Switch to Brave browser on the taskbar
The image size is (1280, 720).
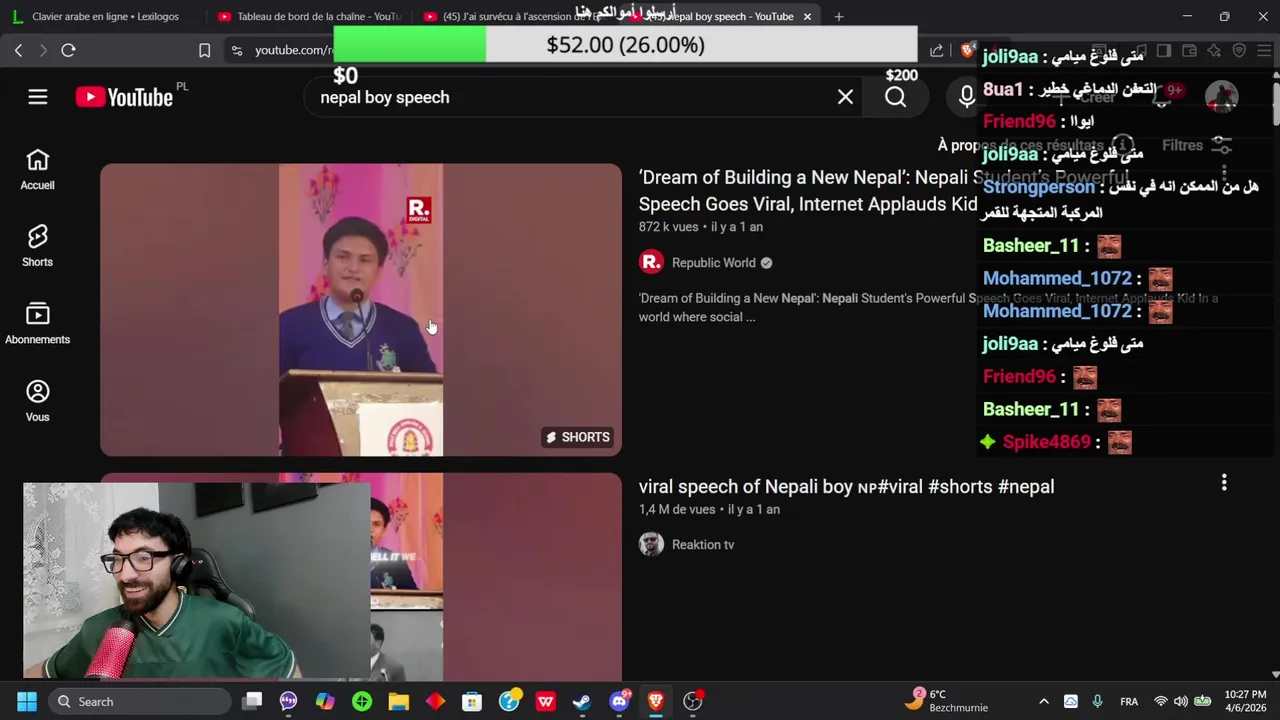click(656, 701)
